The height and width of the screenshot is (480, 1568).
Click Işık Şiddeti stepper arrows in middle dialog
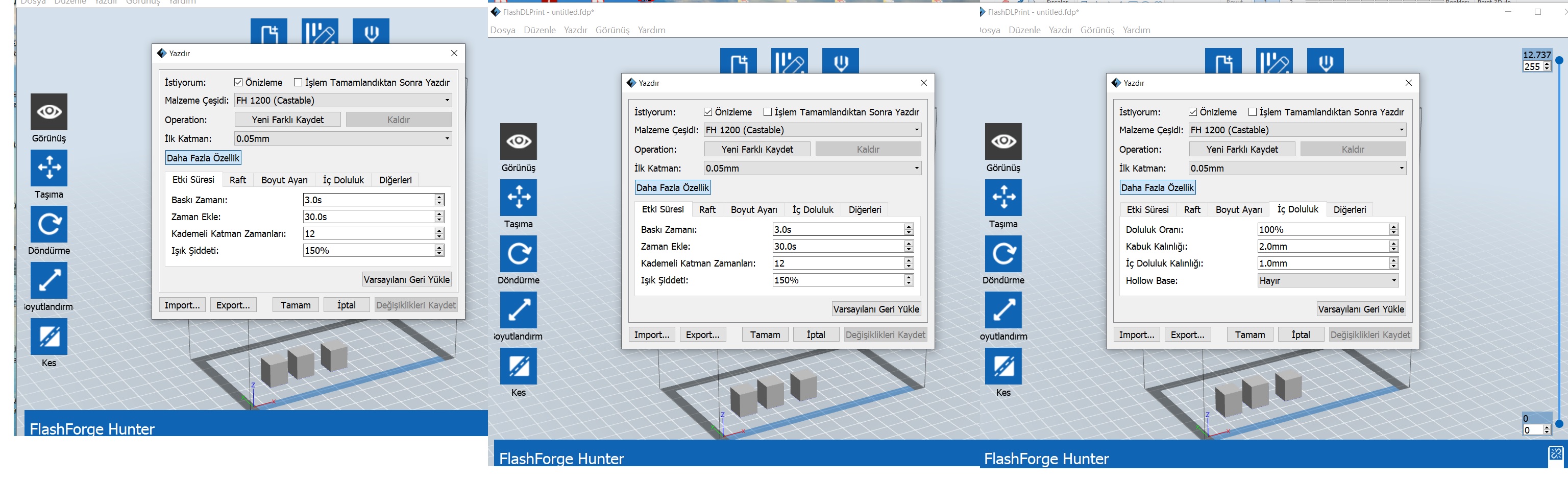point(909,280)
